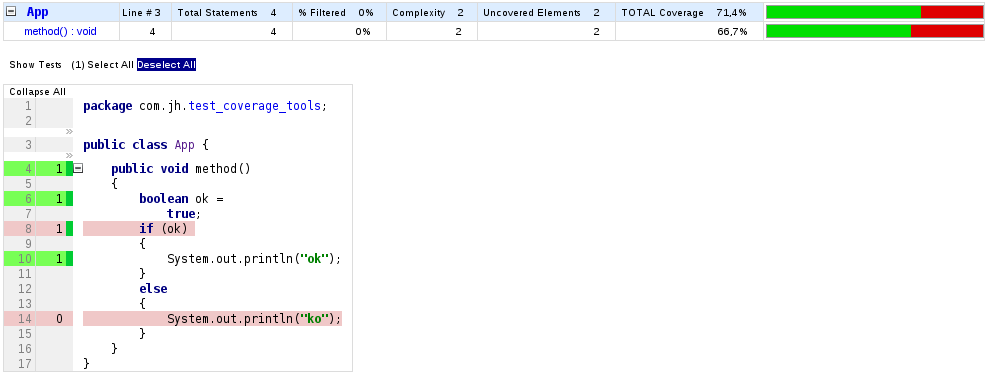The width and height of the screenshot is (989, 377).
Task: Click hit count 0 on line 14
Action: coord(59,319)
